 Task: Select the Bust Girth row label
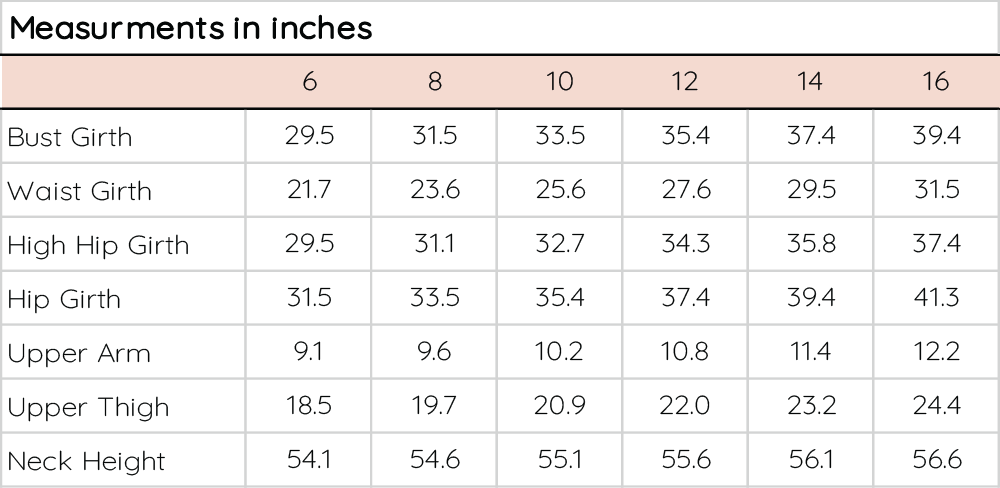70,137
